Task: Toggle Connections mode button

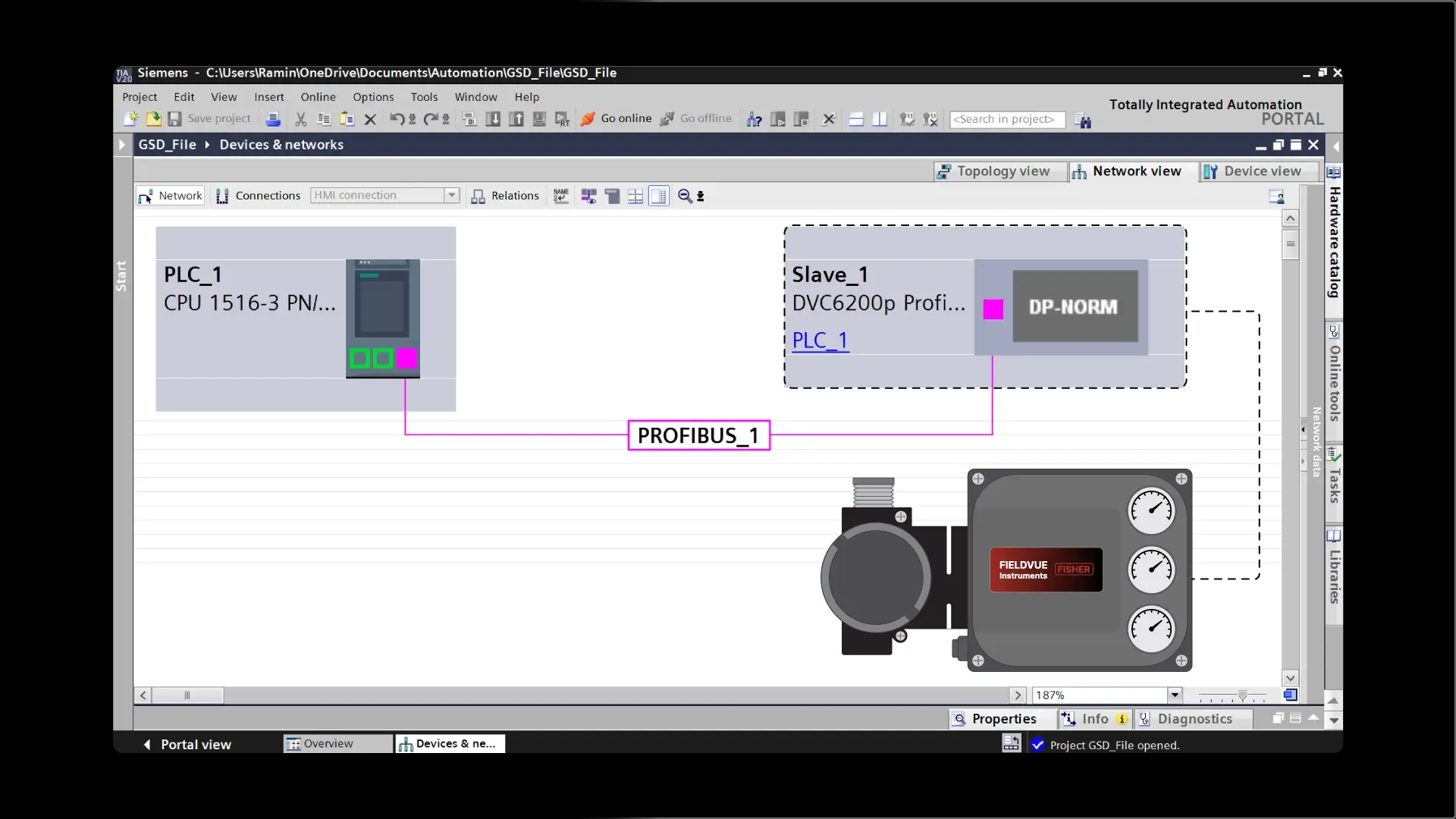Action: coord(259,196)
